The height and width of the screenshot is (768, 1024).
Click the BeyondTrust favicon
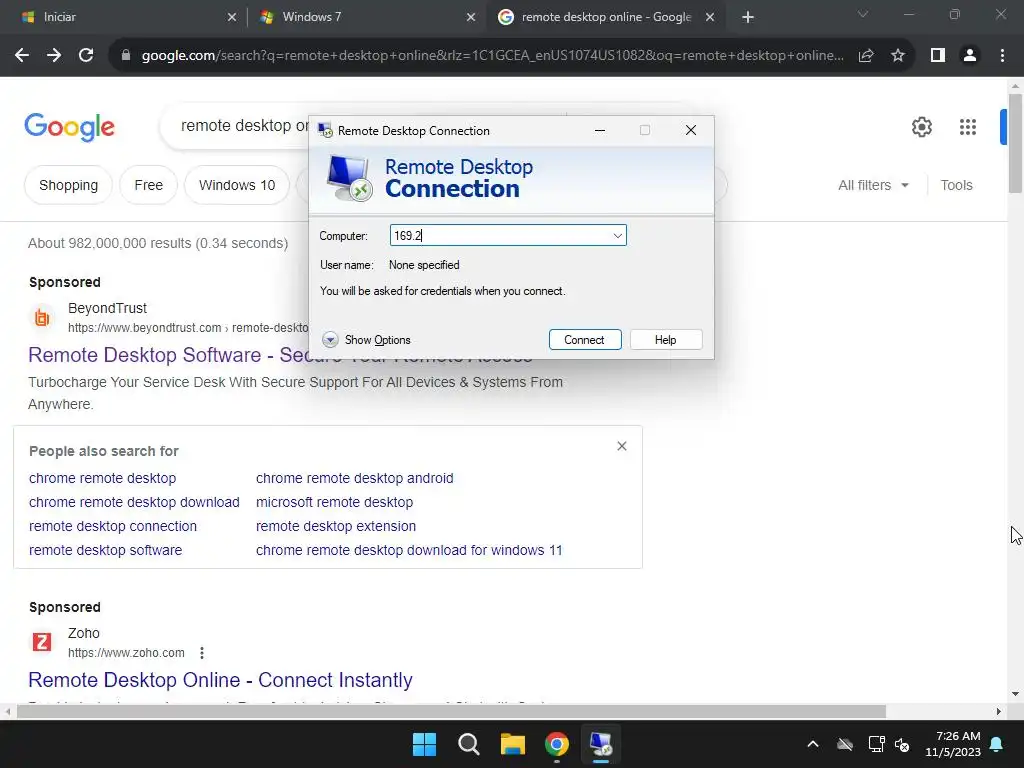[42, 318]
